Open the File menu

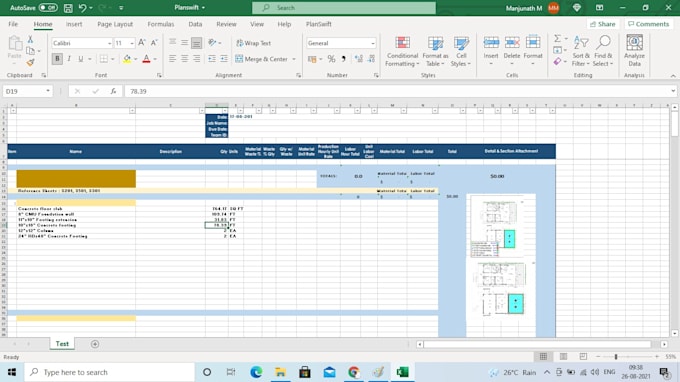click(13, 24)
